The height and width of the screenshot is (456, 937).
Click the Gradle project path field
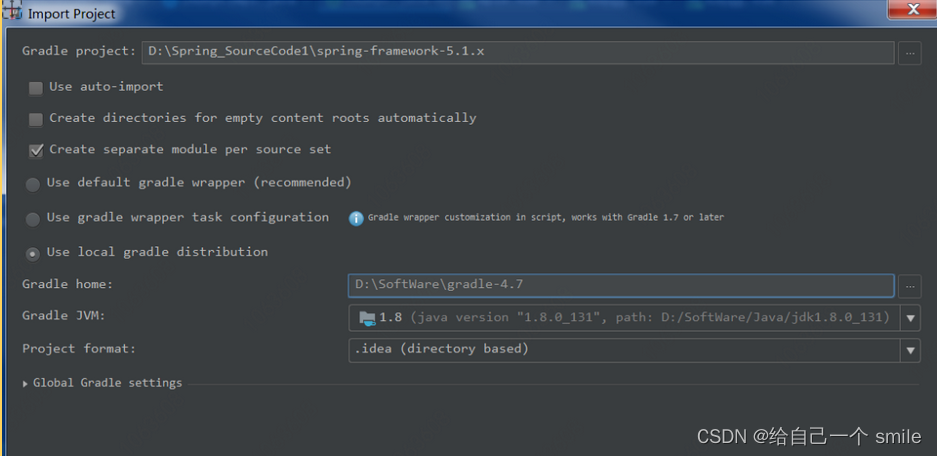518,53
